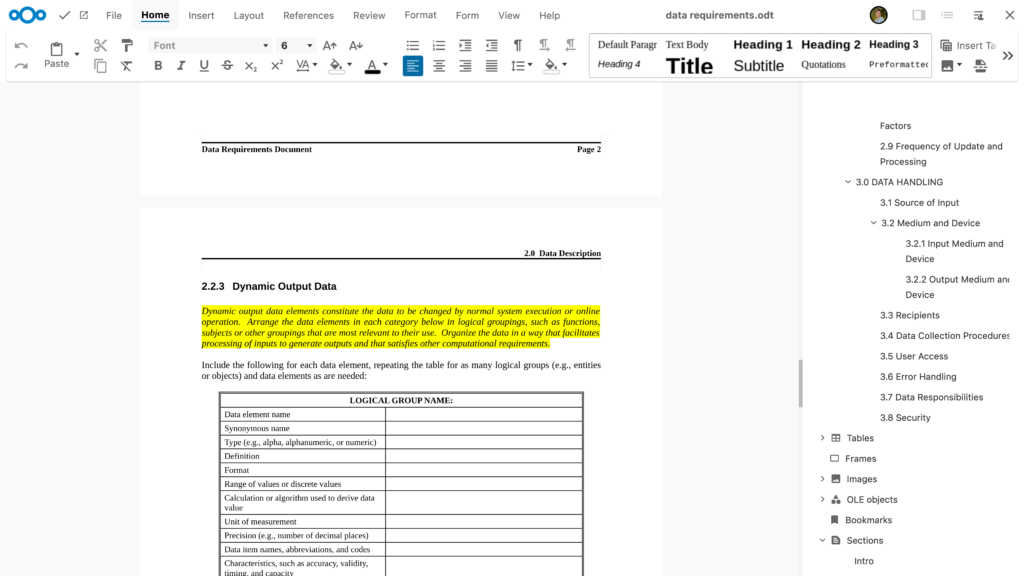
Task: Click the Redo arrow icon
Action: click(21, 66)
